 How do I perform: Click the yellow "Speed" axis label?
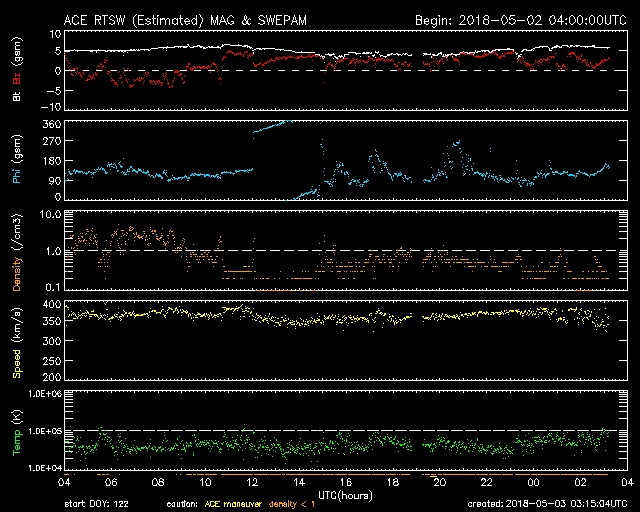(17, 363)
